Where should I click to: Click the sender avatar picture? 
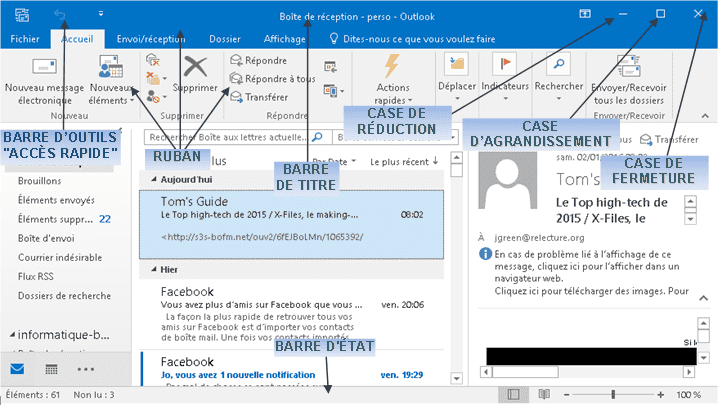[507, 181]
